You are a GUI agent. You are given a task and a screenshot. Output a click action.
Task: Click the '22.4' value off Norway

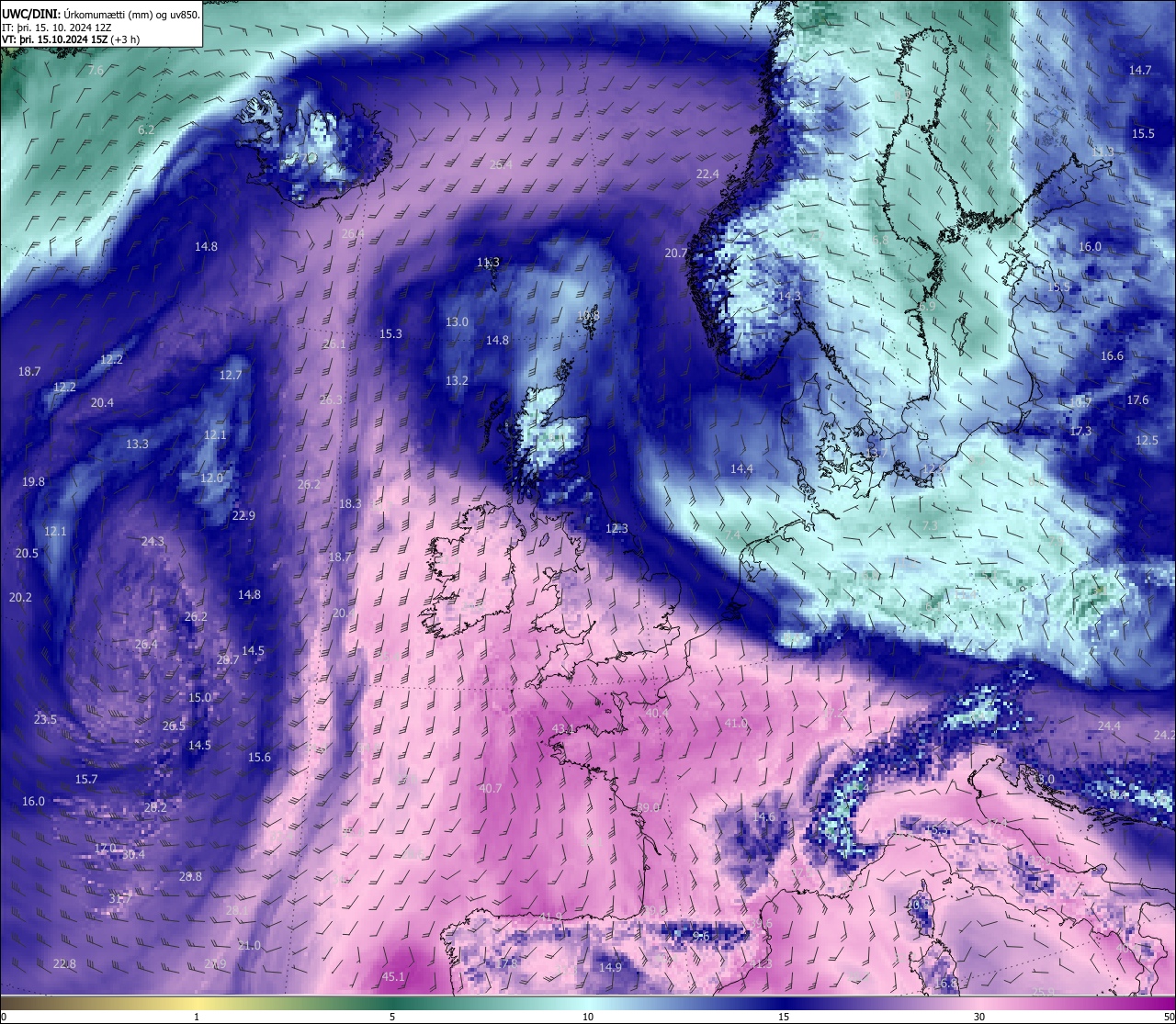click(707, 174)
